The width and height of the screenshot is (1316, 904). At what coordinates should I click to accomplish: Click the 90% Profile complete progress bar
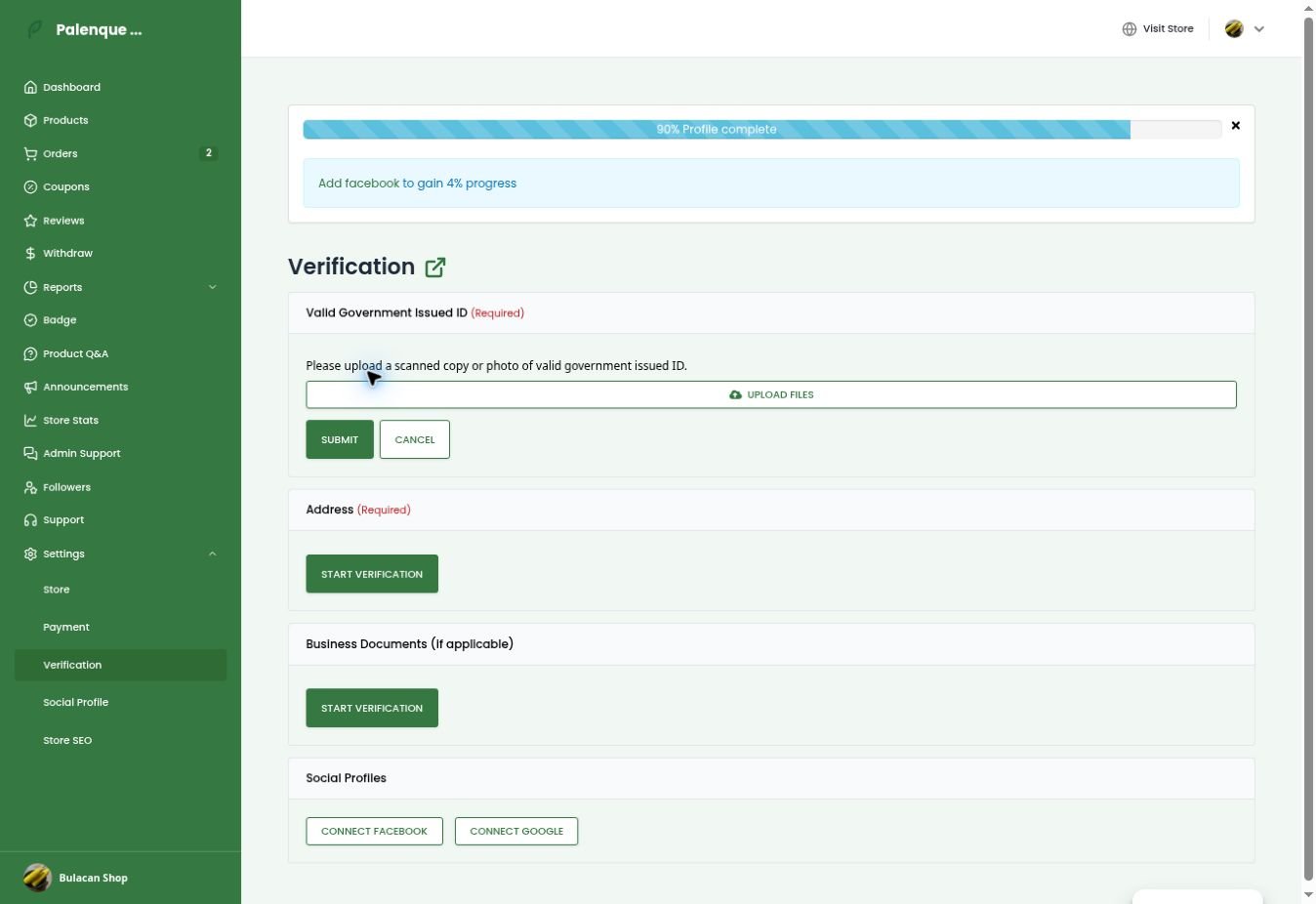(762, 129)
